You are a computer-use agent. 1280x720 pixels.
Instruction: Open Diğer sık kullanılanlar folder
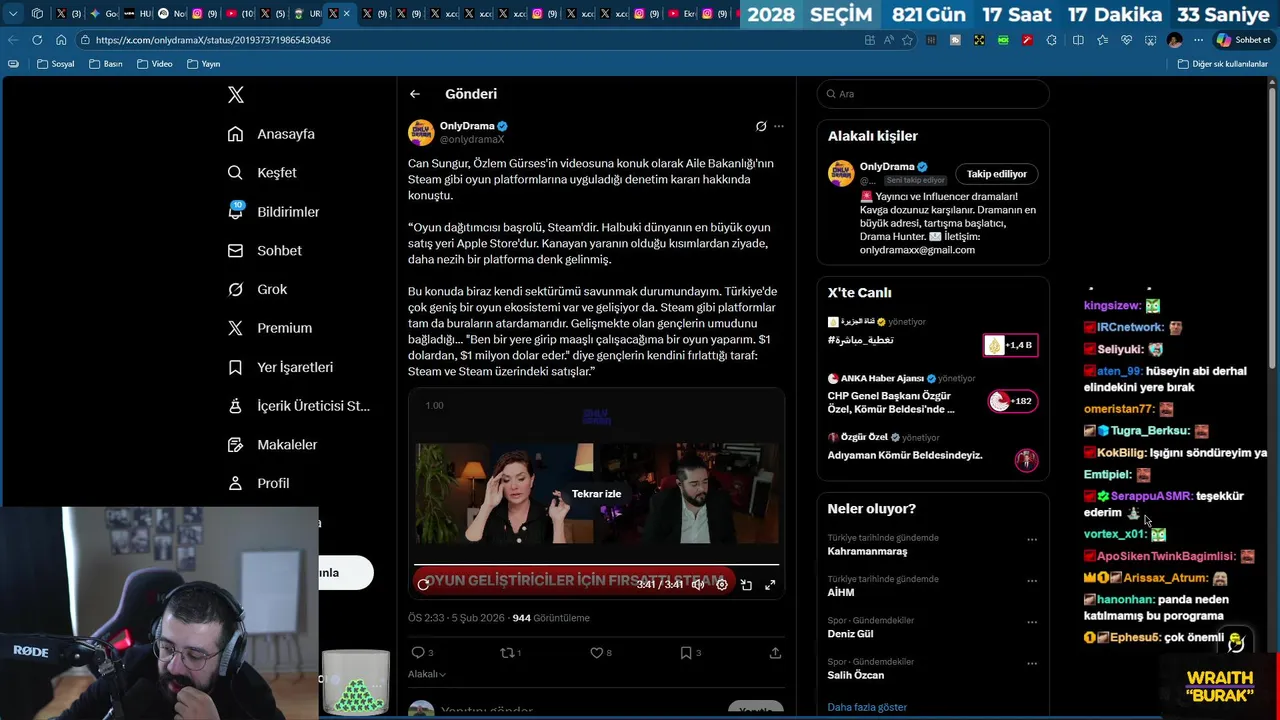[1223, 64]
